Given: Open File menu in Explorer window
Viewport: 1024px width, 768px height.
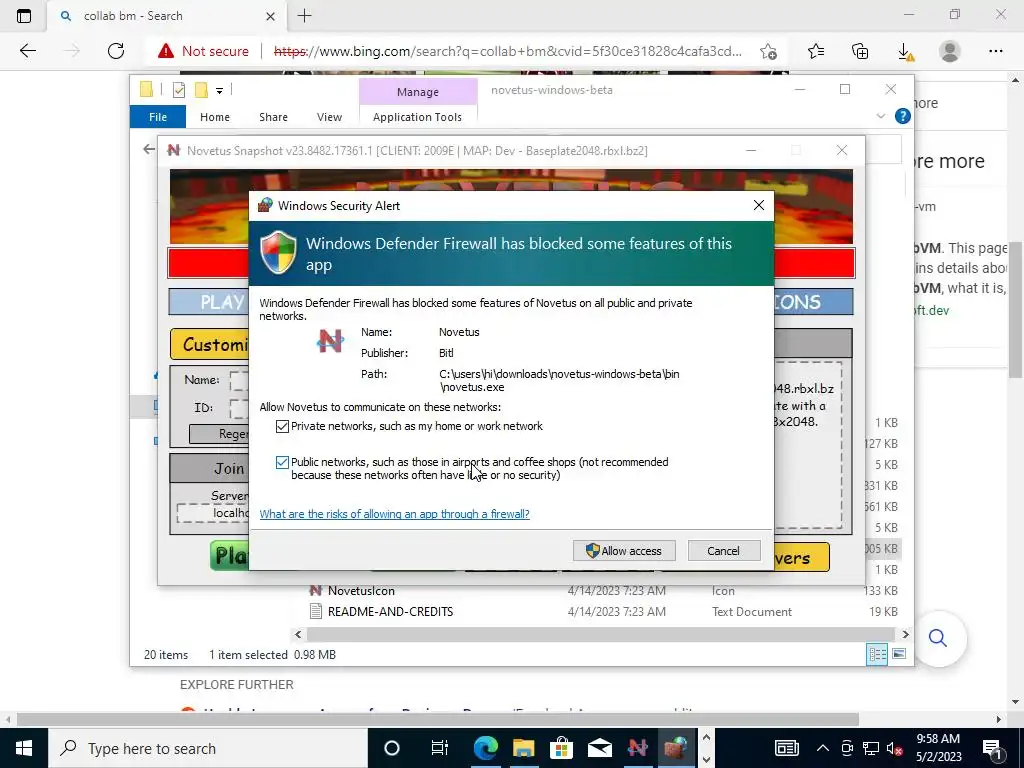Looking at the screenshot, I should tap(157, 117).
